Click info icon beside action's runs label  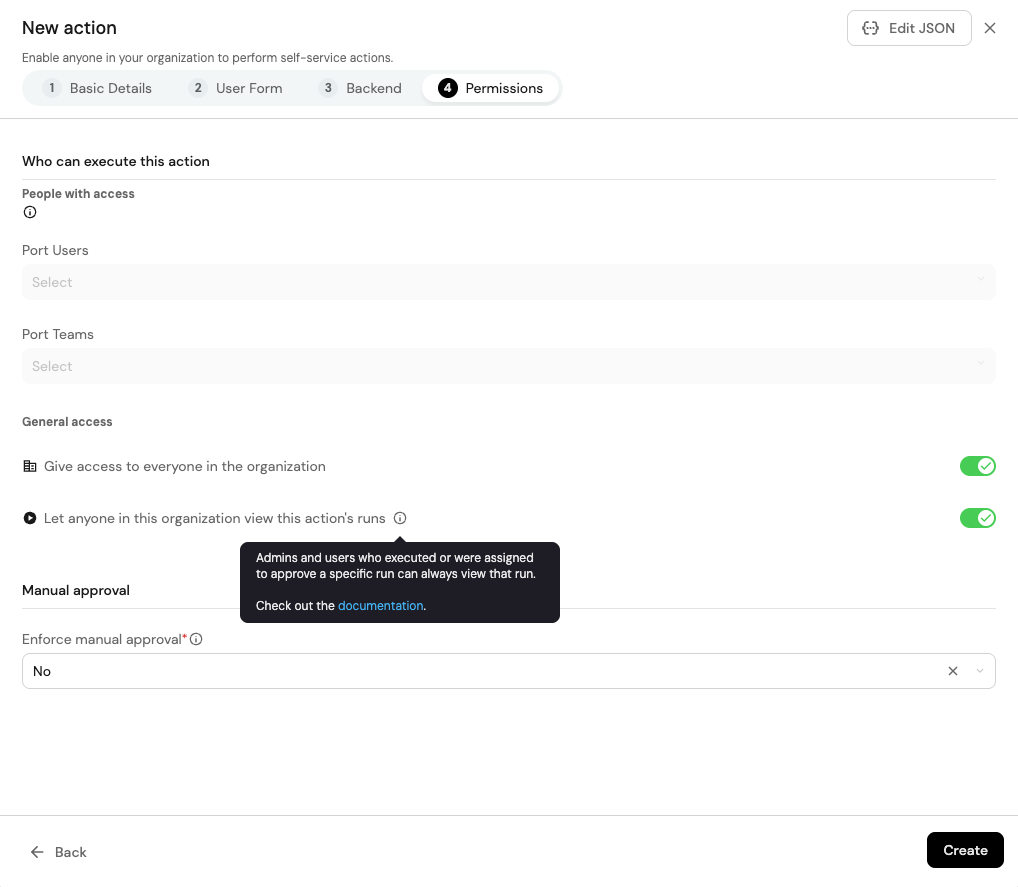click(x=400, y=518)
